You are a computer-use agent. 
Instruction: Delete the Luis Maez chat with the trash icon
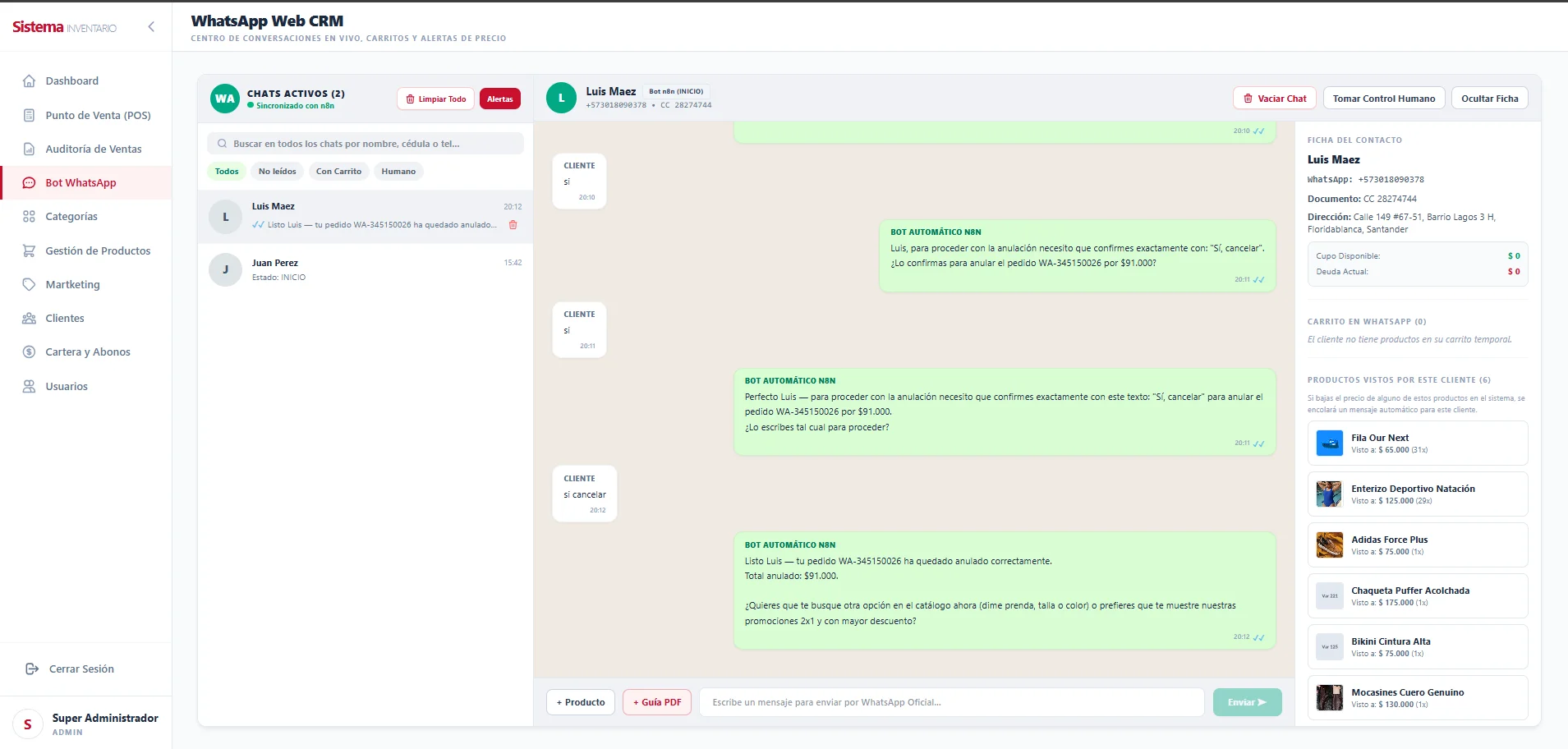click(x=513, y=225)
